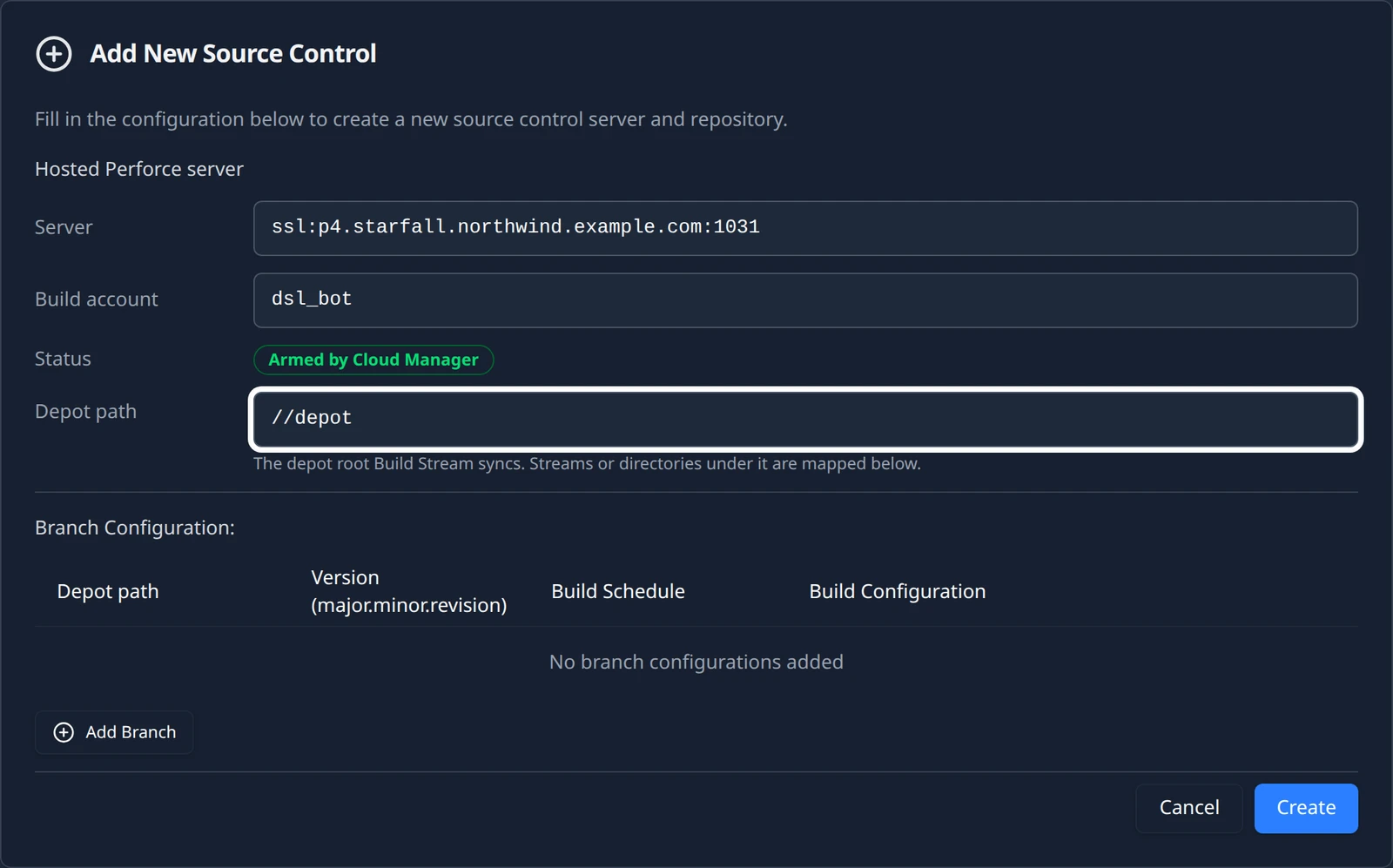Click the Server field label
Image resolution: width=1393 pixels, height=868 pixels.
[x=64, y=227]
